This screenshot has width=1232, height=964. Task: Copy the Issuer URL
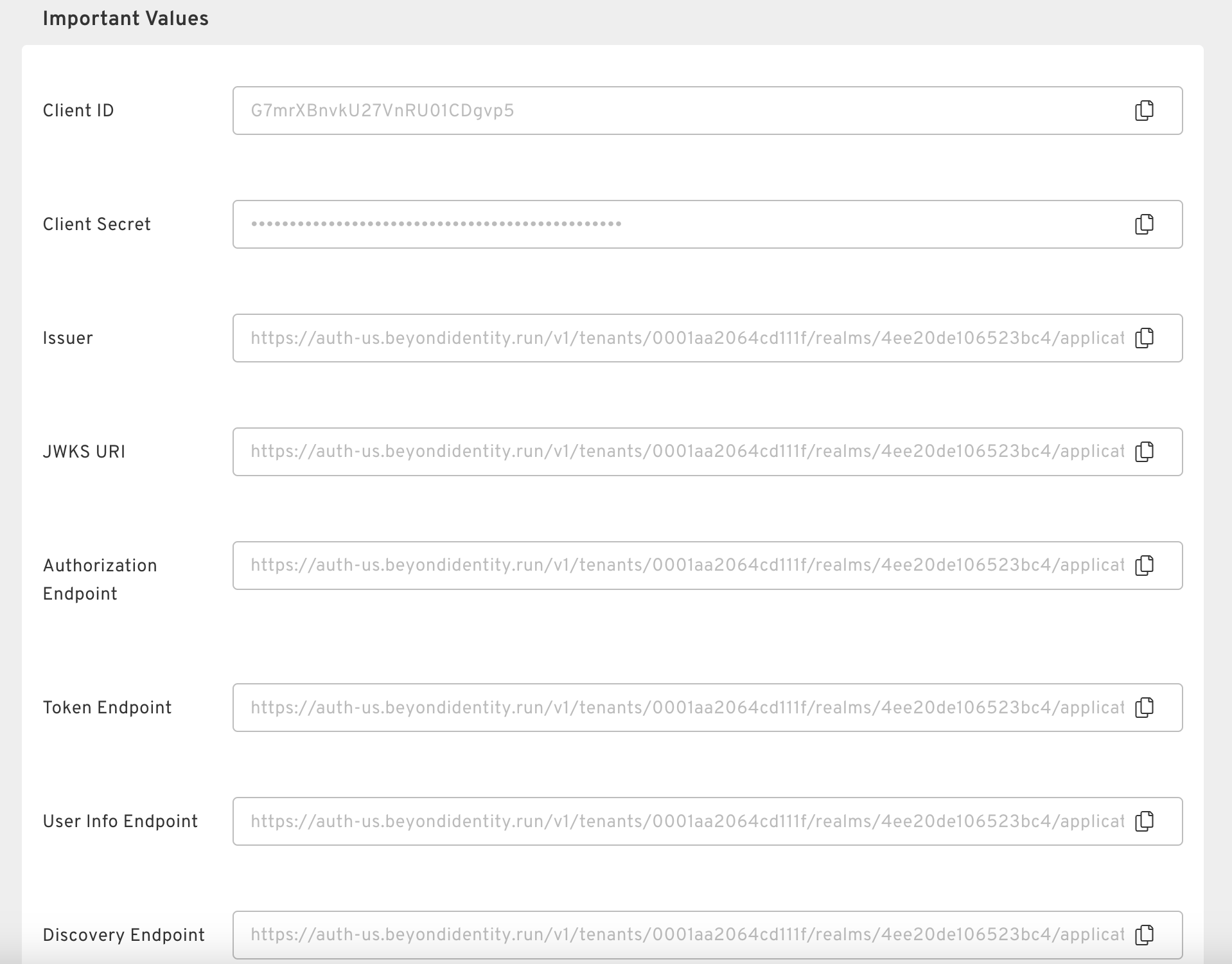(x=1144, y=338)
